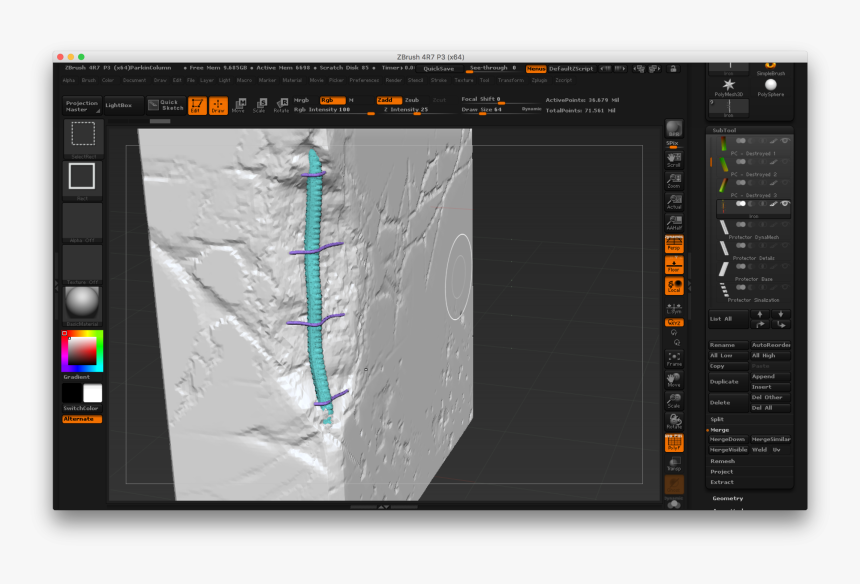Select the Draw mode icon
860x584 pixels.
(218, 105)
